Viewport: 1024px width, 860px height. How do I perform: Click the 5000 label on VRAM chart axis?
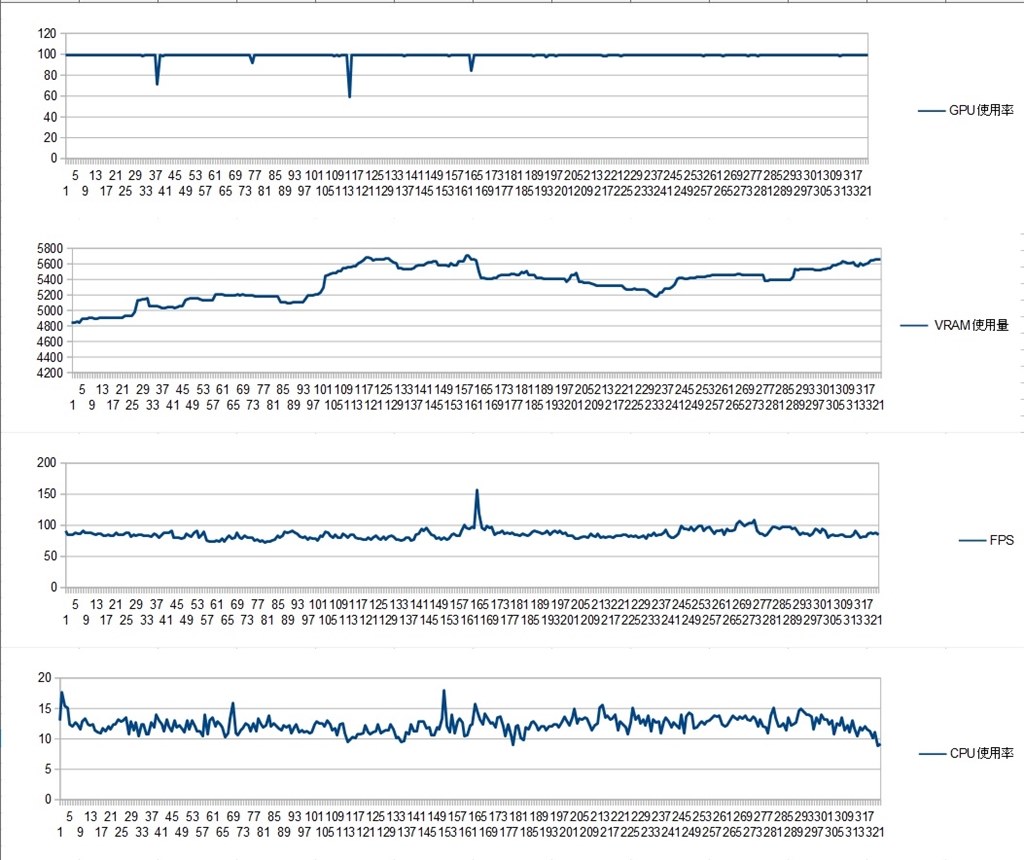(x=50, y=311)
